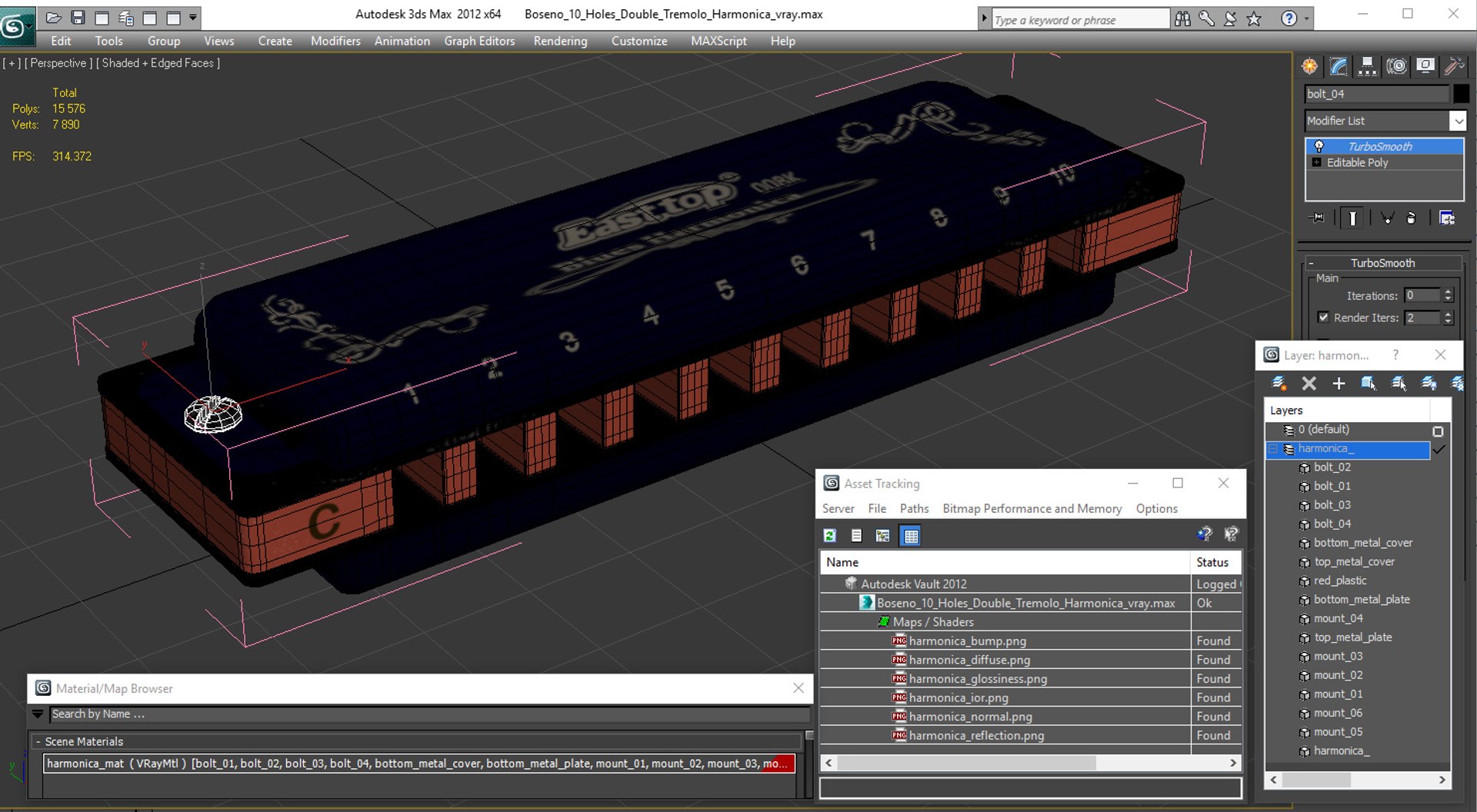
Task: Open the quick access toolbar customize arrow
Action: pos(193,17)
